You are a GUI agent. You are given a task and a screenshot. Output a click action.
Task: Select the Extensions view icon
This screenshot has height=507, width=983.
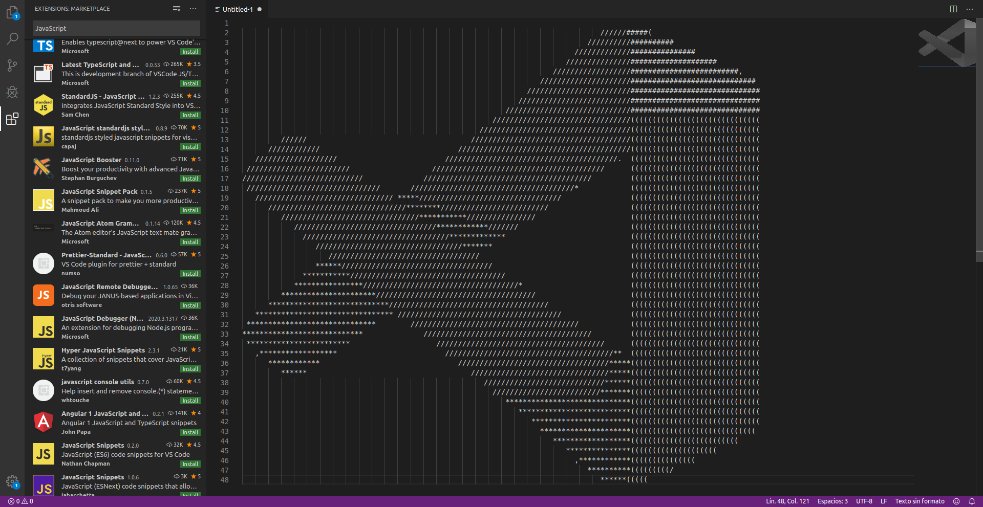(12, 118)
